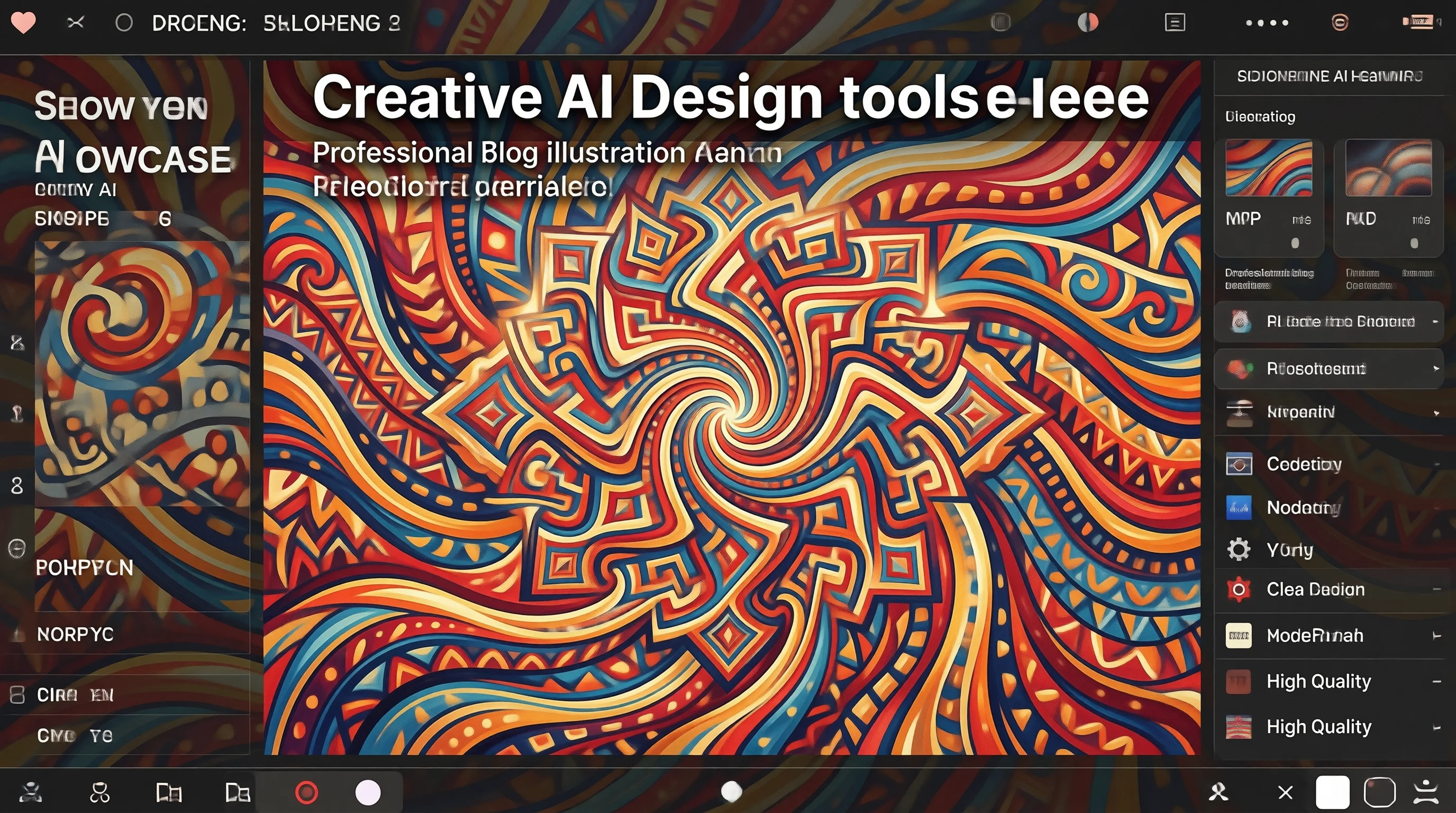Expand the ModeRmah row arrow

point(1436,636)
